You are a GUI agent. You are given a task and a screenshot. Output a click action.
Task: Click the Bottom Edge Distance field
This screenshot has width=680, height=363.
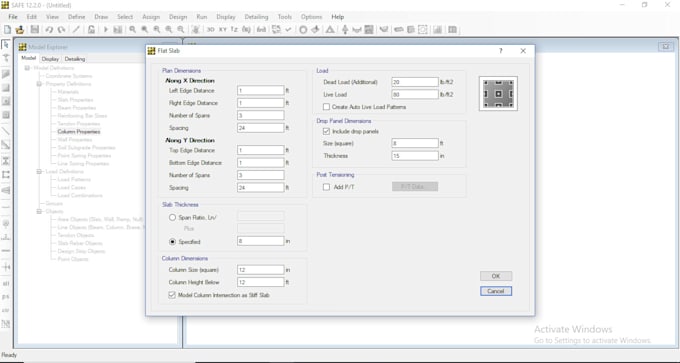(261, 163)
